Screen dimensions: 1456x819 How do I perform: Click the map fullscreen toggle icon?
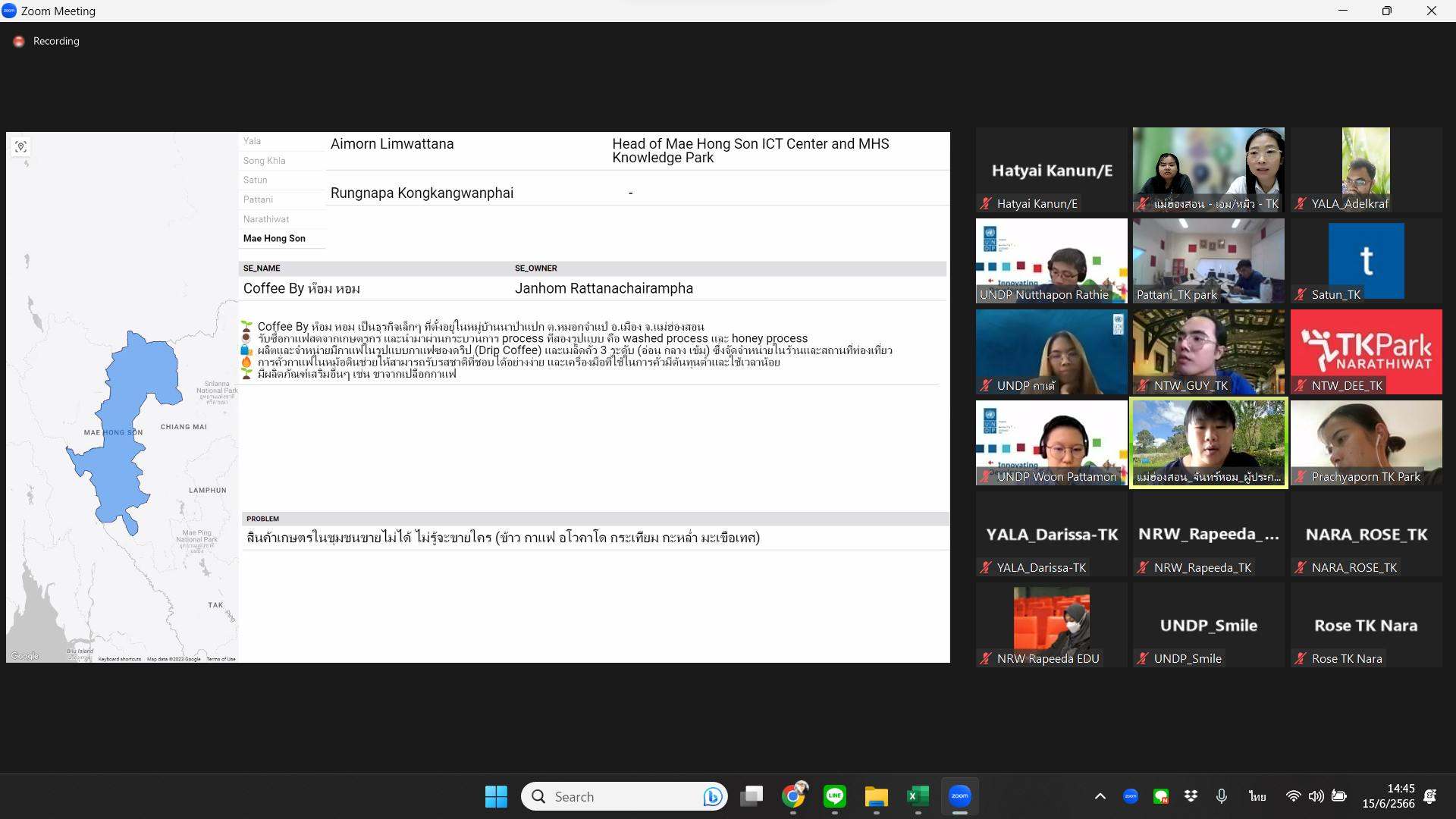tap(21, 147)
